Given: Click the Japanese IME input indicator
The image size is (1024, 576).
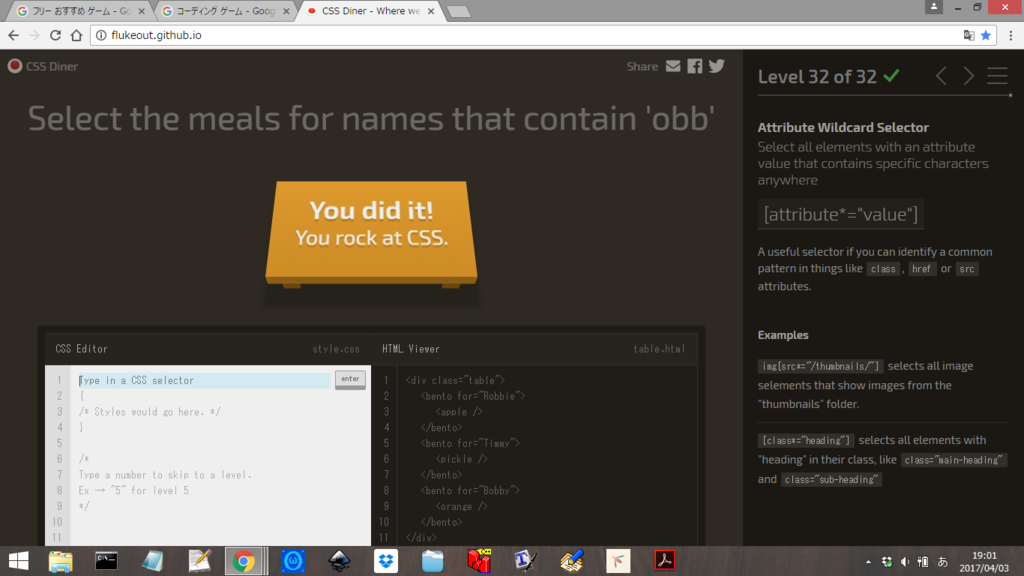Looking at the screenshot, I should pyautogui.click(x=942, y=562).
